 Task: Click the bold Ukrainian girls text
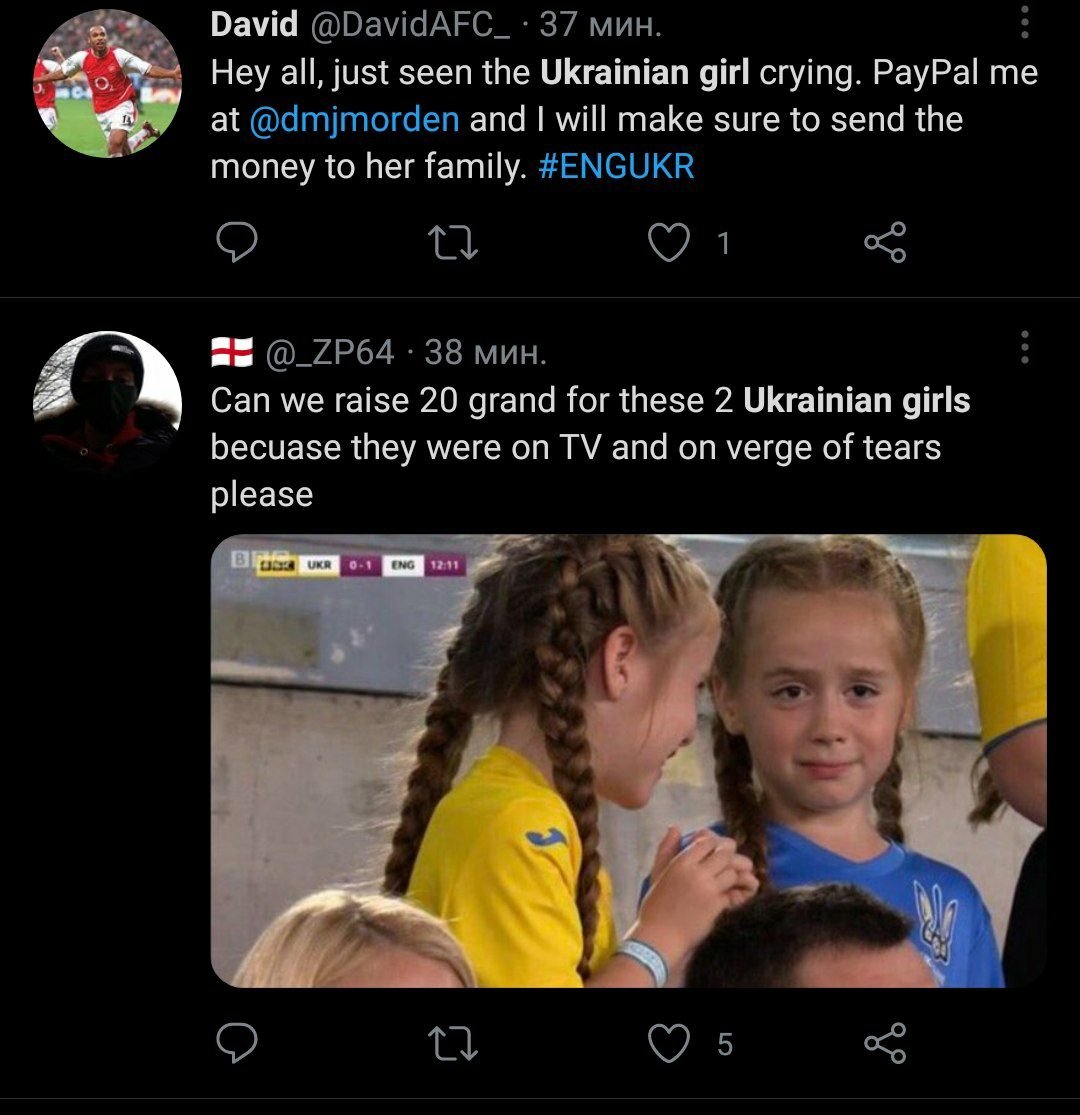pyautogui.click(x=857, y=400)
